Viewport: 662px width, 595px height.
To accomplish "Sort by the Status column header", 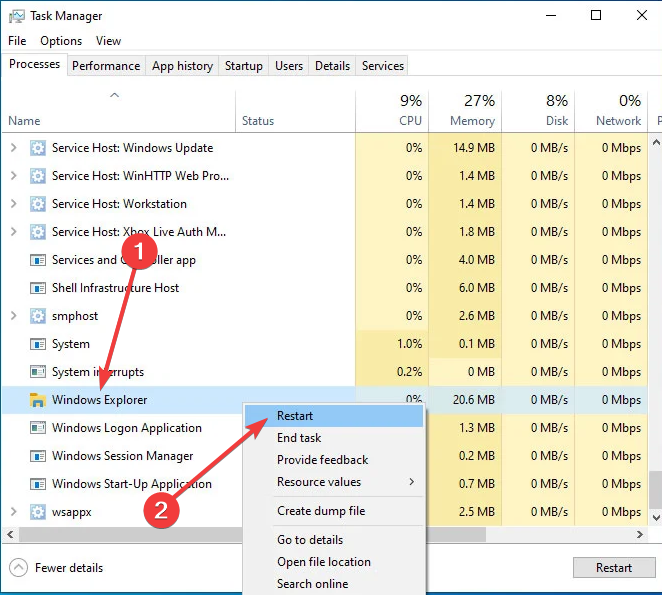I will [295, 111].
